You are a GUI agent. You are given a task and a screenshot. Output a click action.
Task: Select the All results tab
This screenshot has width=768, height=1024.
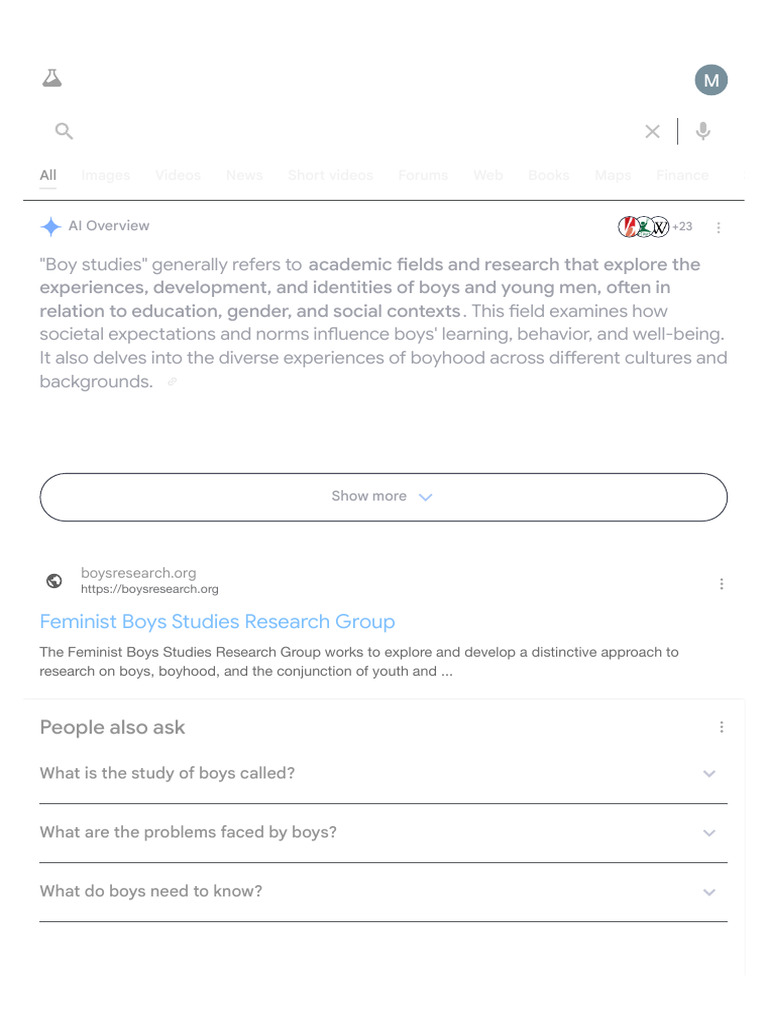48,175
